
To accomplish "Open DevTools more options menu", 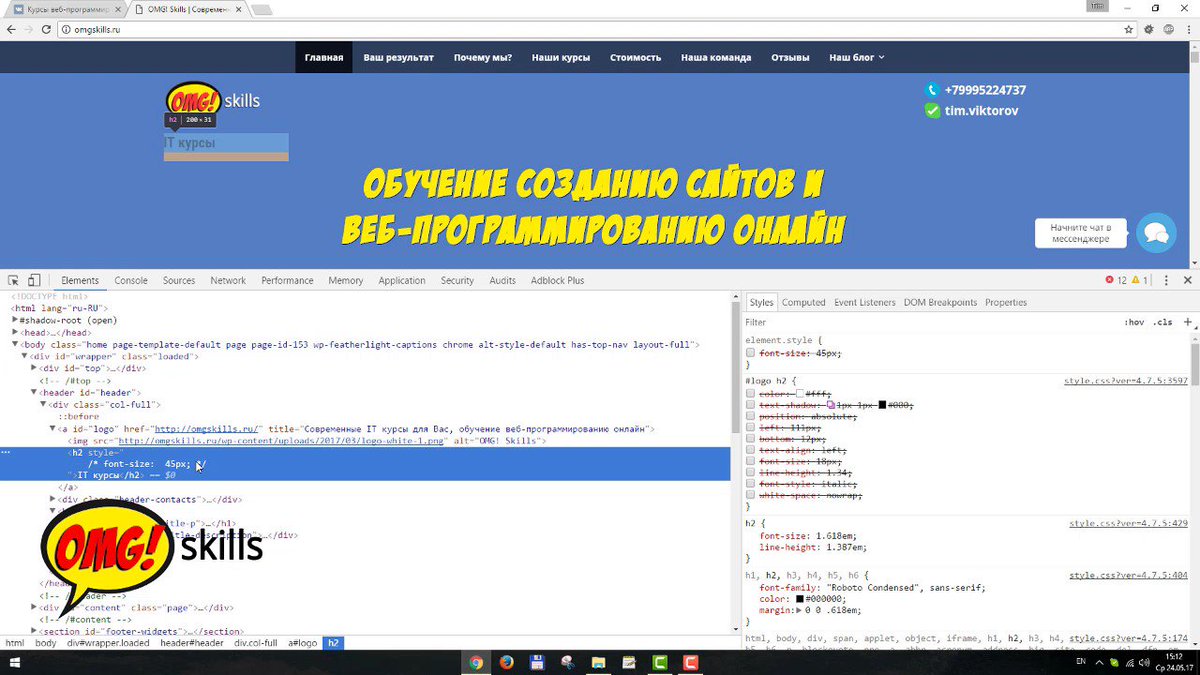I will (1164, 281).
